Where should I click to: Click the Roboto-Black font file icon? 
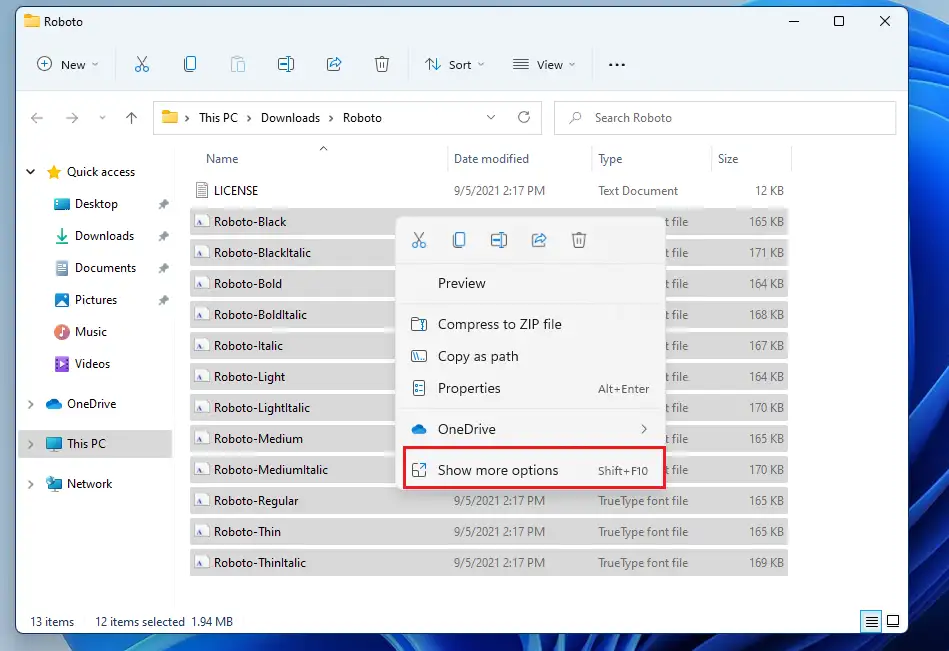pyautogui.click(x=201, y=222)
